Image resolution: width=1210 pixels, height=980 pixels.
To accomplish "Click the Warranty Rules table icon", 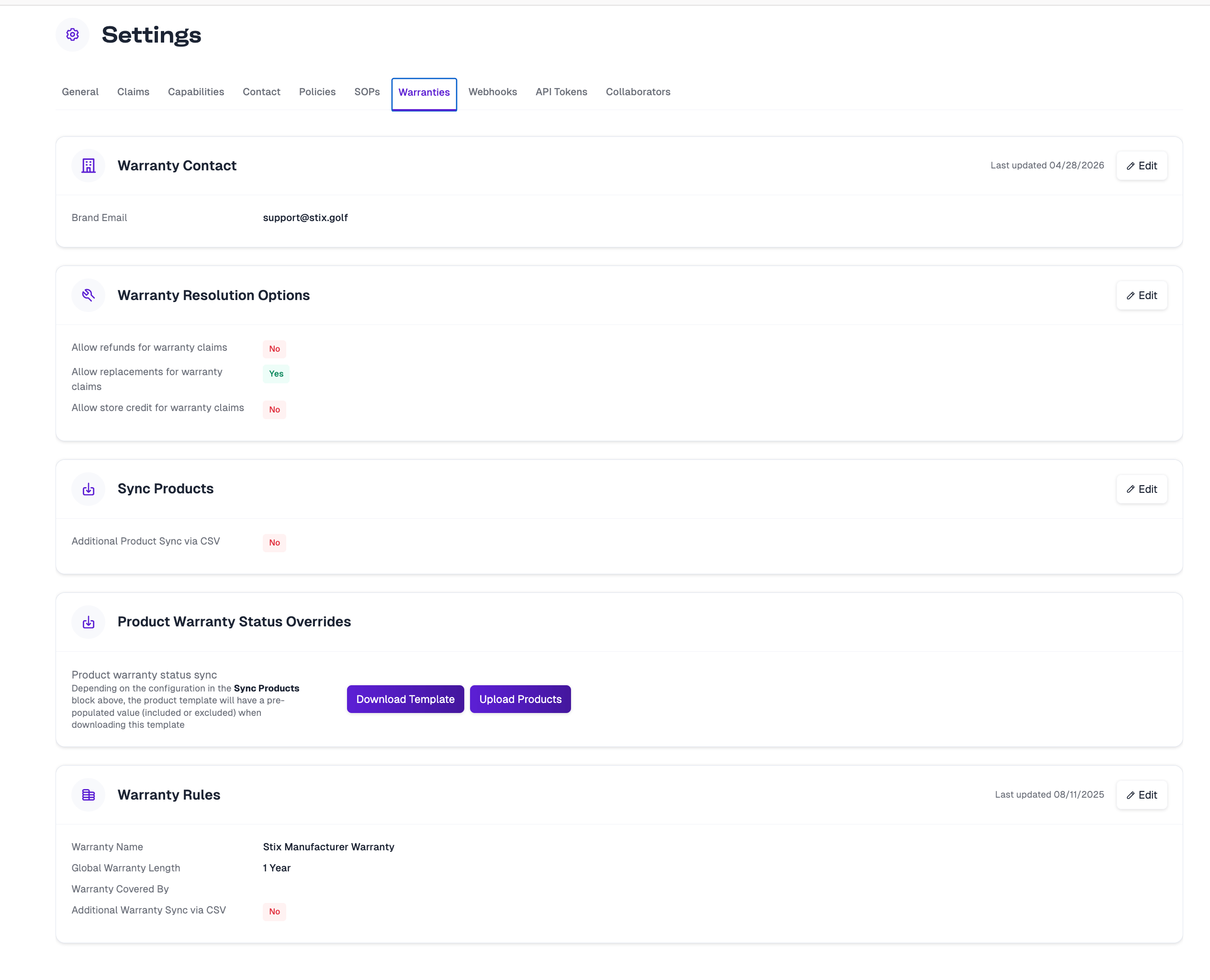I will [x=89, y=795].
